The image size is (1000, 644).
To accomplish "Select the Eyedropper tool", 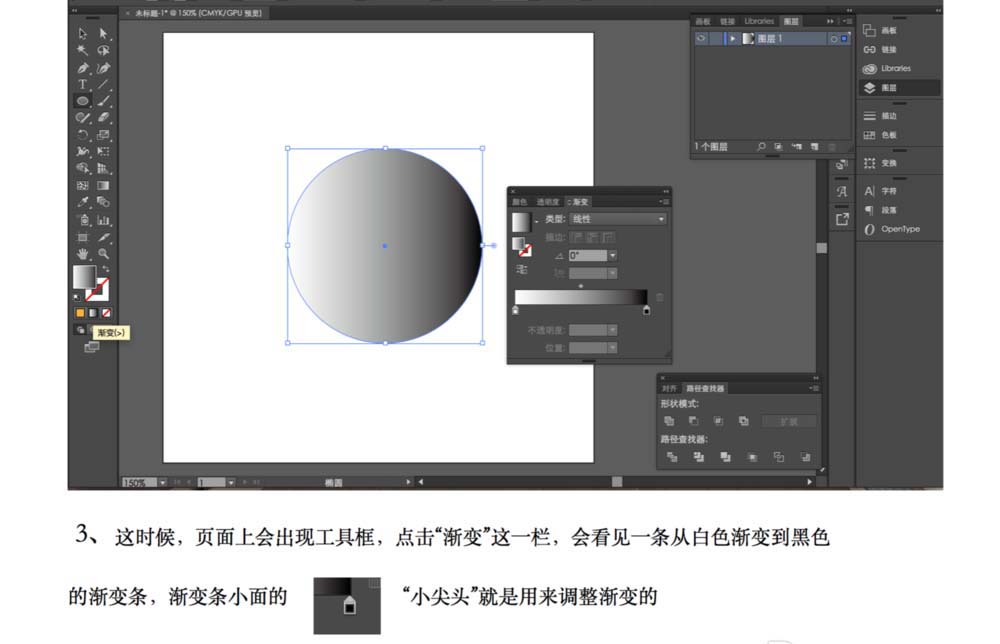I will [x=83, y=202].
